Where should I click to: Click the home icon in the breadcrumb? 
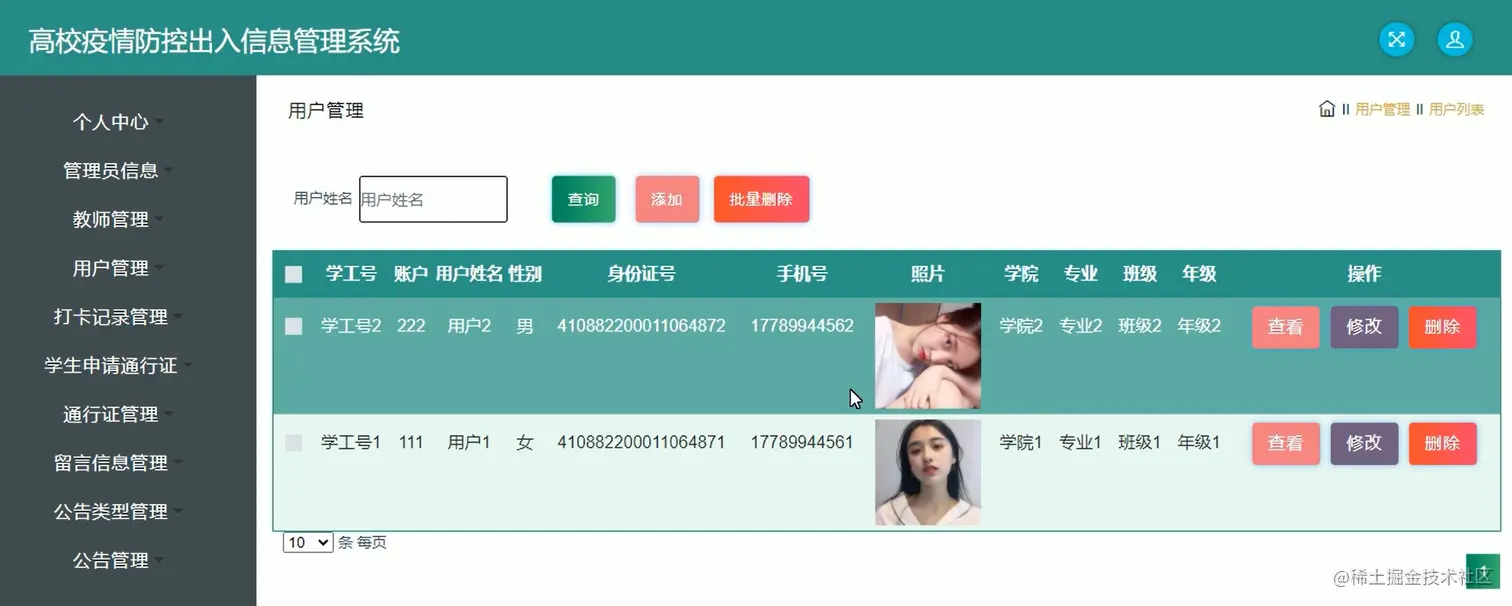coord(1326,109)
